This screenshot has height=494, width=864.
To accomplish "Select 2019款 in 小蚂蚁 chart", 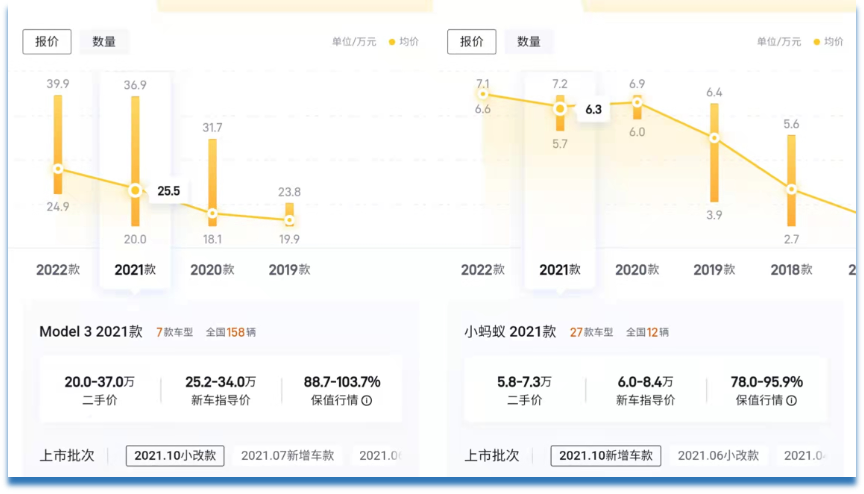I will pos(714,270).
